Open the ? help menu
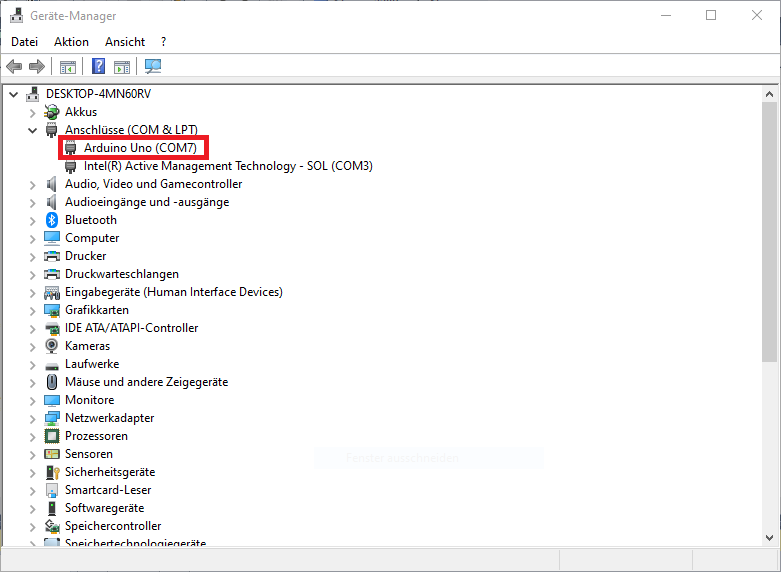Screen dimensions: 781x572 (x=163, y=42)
